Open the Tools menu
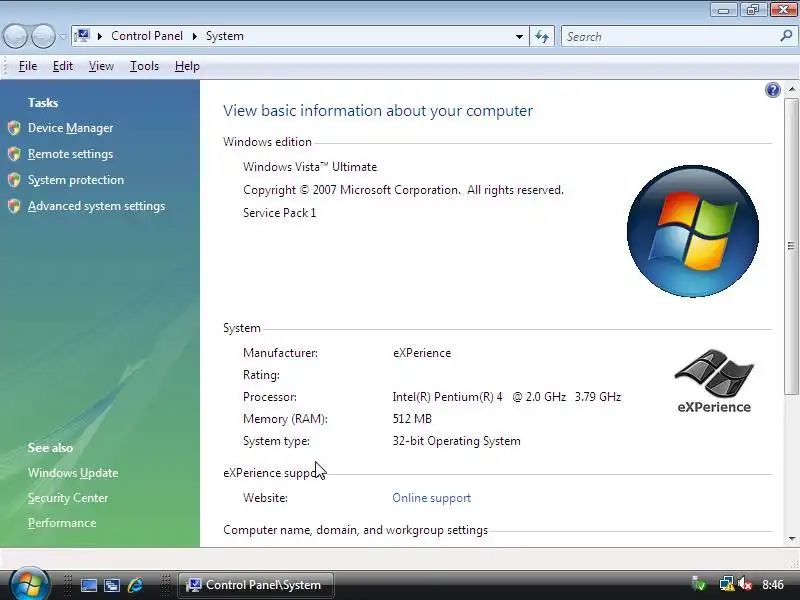The image size is (800, 600). click(144, 66)
